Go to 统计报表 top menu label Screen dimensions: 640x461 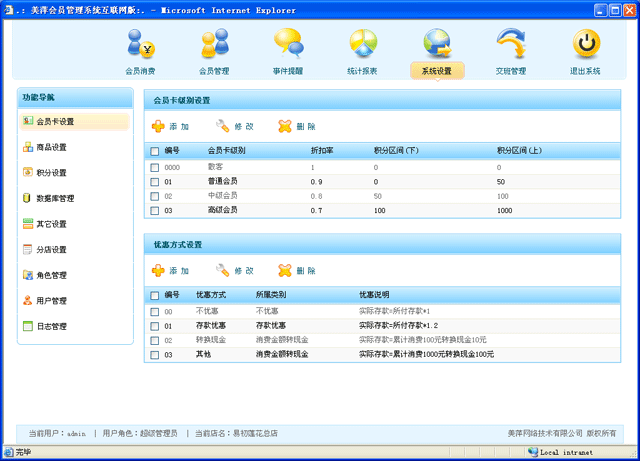pos(362,71)
